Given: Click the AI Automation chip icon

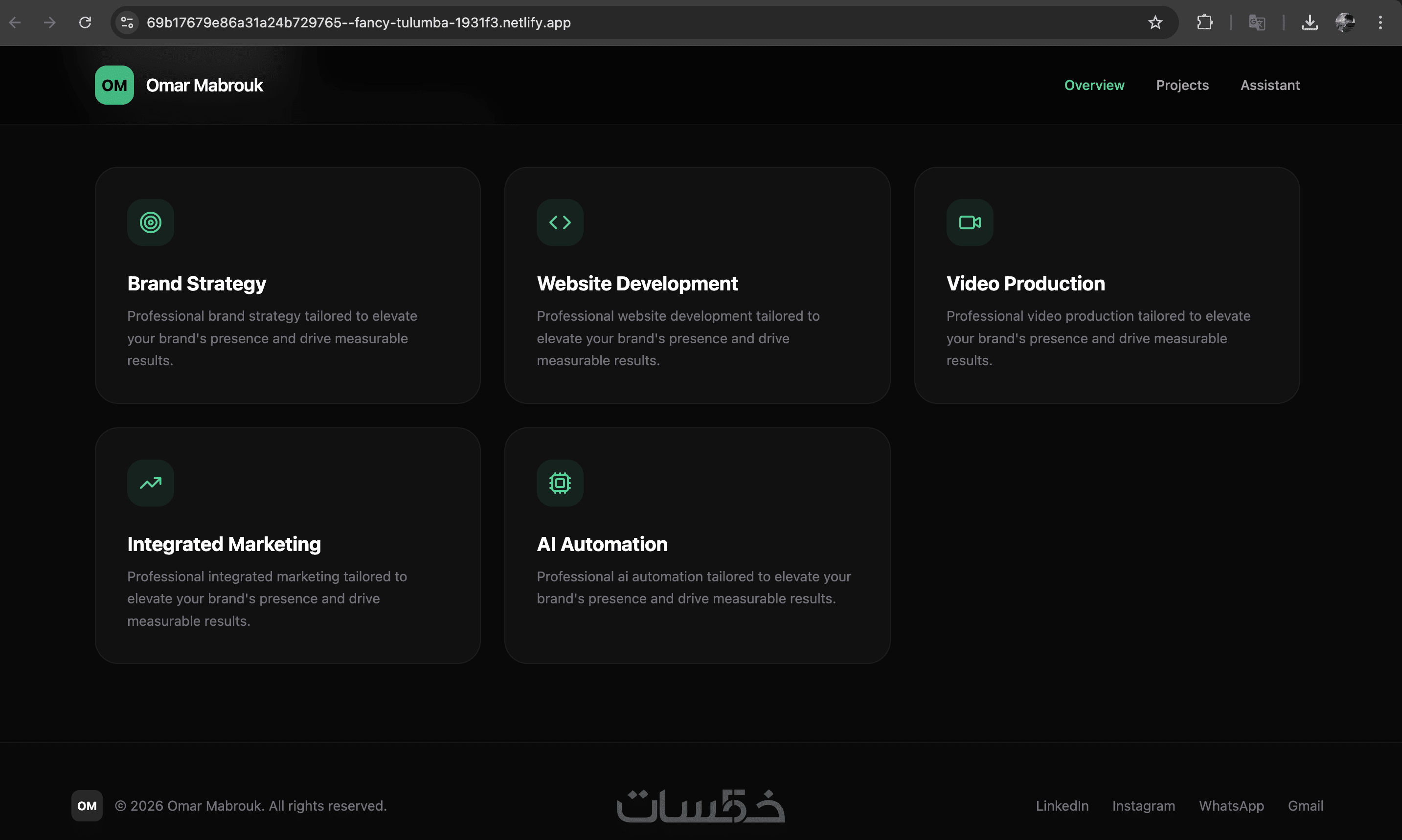Looking at the screenshot, I should (560, 483).
